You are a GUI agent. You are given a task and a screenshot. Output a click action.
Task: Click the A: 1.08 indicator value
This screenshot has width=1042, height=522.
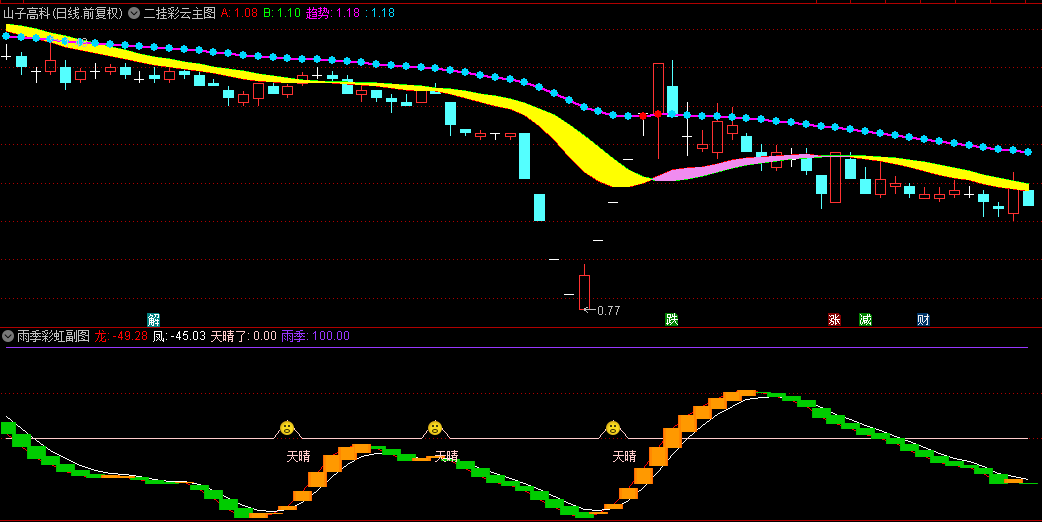pyautogui.click(x=239, y=13)
